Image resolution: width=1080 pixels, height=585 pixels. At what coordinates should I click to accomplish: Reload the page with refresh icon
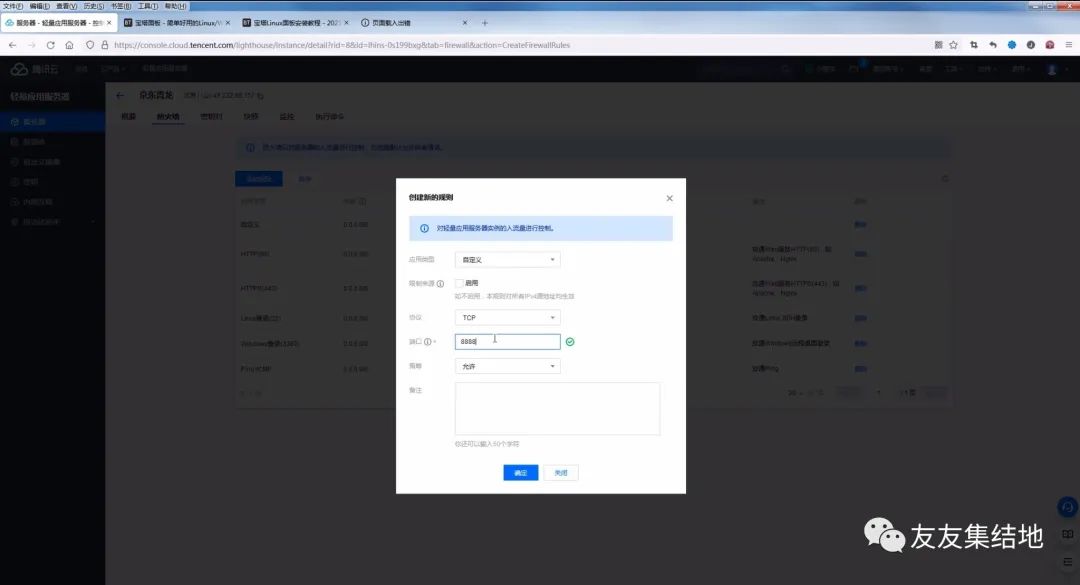(50, 45)
